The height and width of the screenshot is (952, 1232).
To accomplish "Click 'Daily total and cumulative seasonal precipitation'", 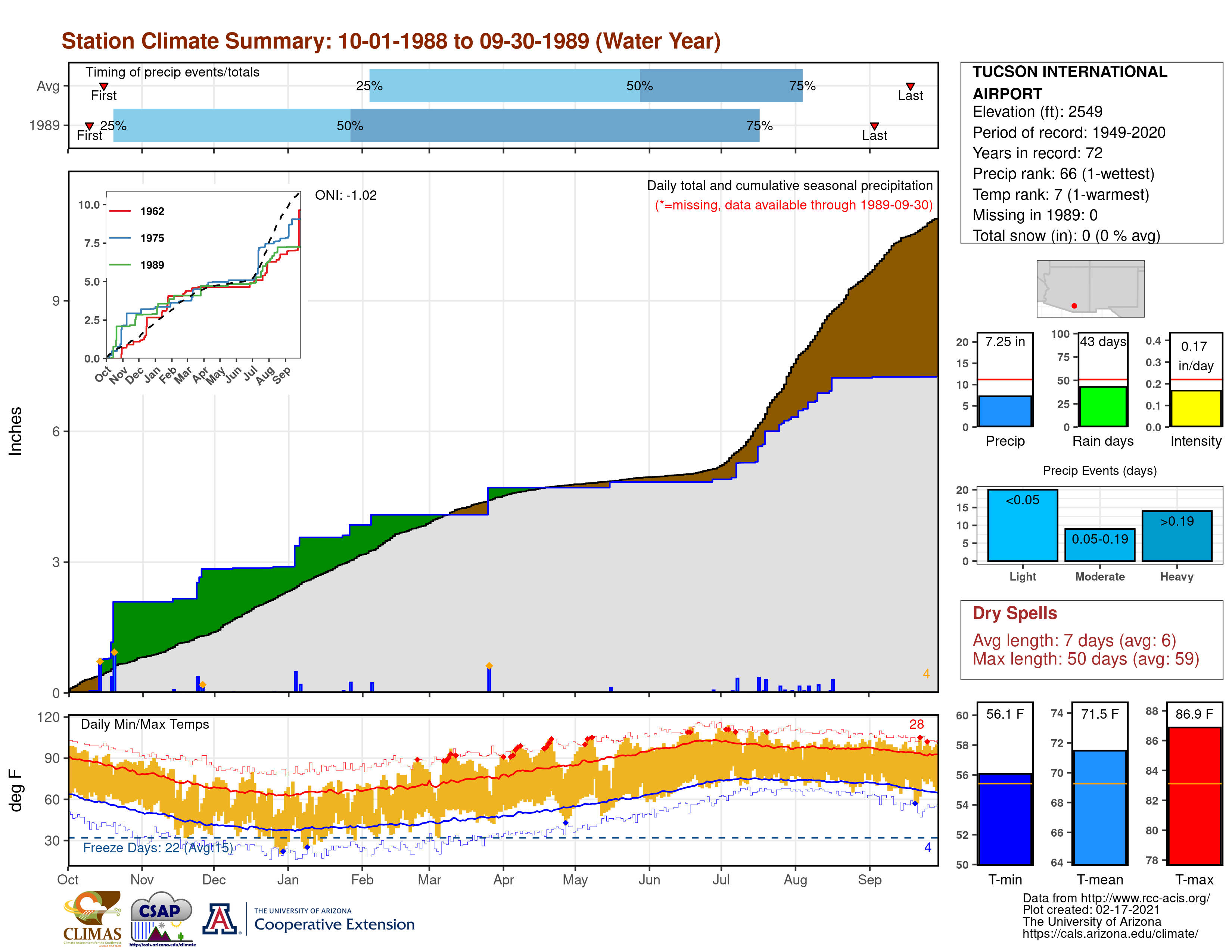I will tap(789, 186).
